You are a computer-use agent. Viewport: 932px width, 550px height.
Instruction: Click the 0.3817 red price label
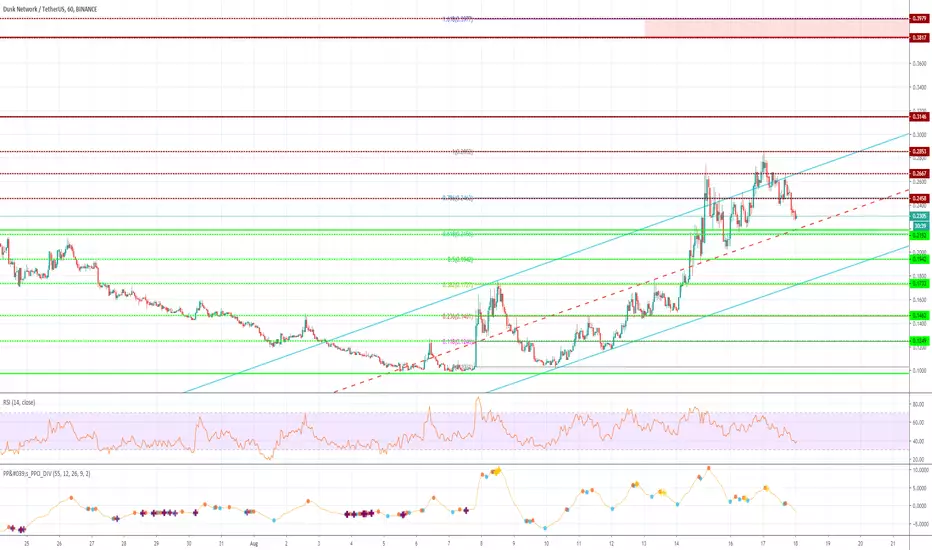[920, 37]
